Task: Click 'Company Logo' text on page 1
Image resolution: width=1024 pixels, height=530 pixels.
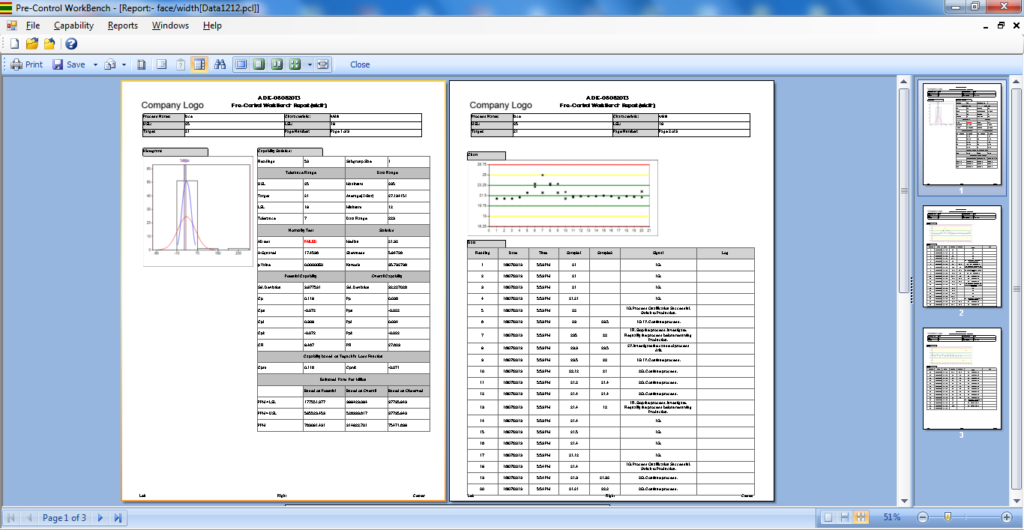Action: 172,105
